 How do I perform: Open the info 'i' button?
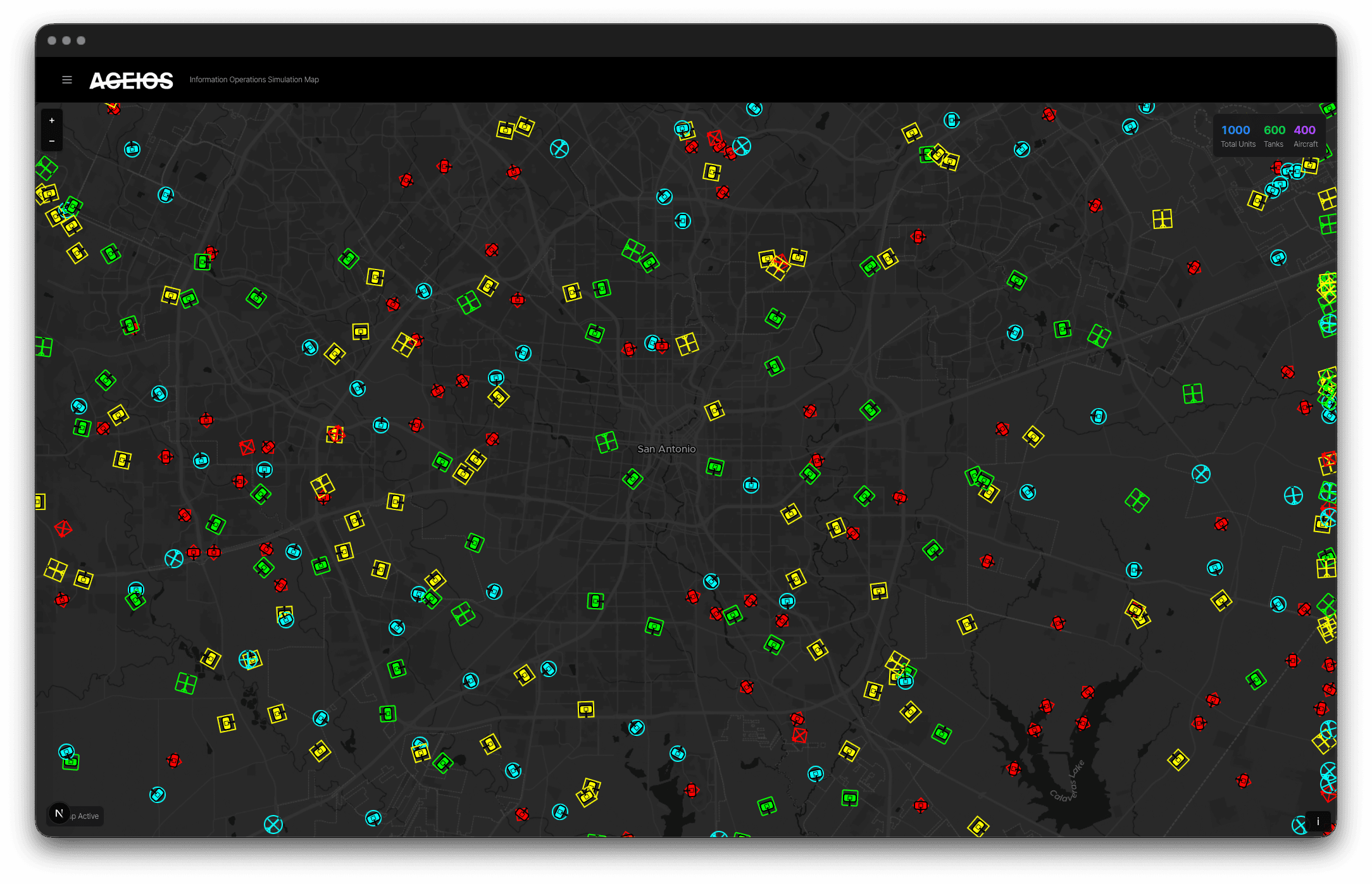click(1318, 821)
